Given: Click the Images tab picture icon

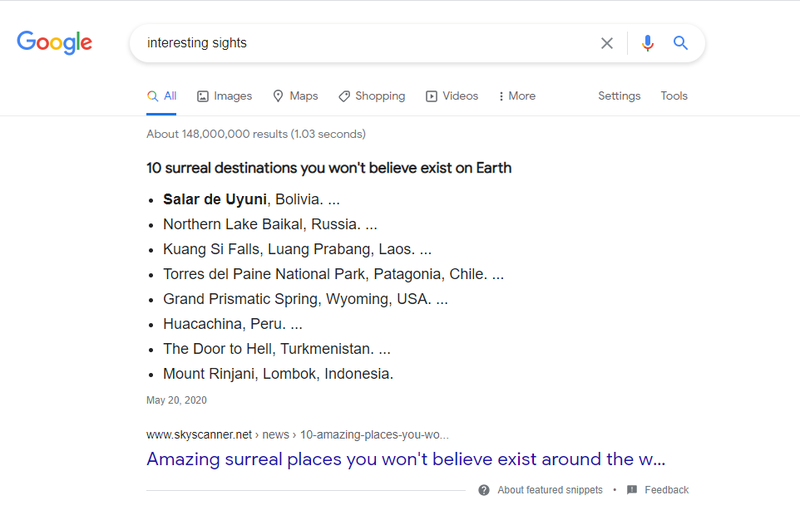Looking at the screenshot, I should click(203, 96).
